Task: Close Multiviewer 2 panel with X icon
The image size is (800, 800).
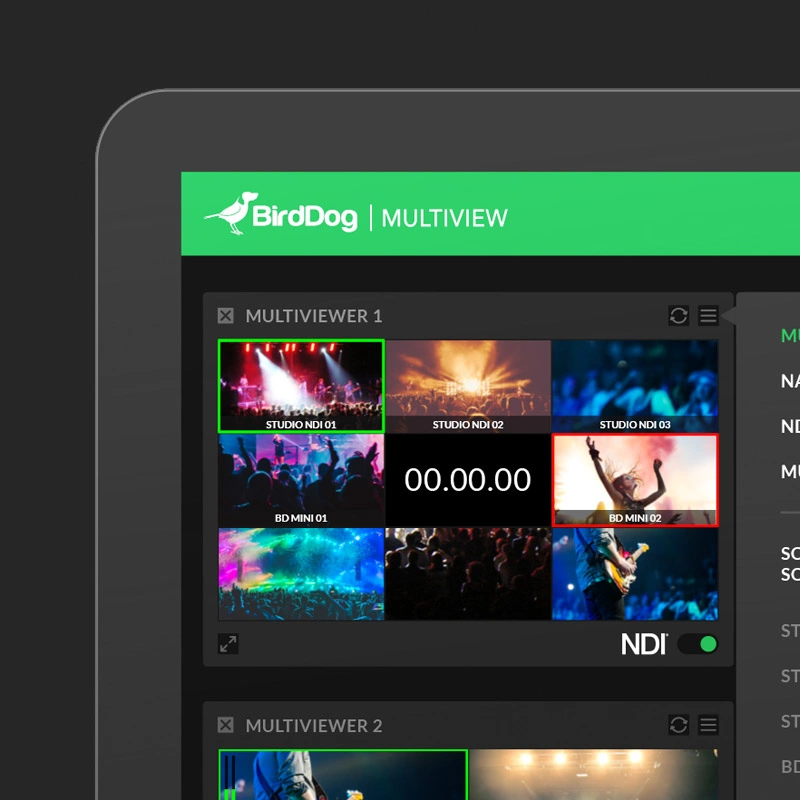Action: 226,725
